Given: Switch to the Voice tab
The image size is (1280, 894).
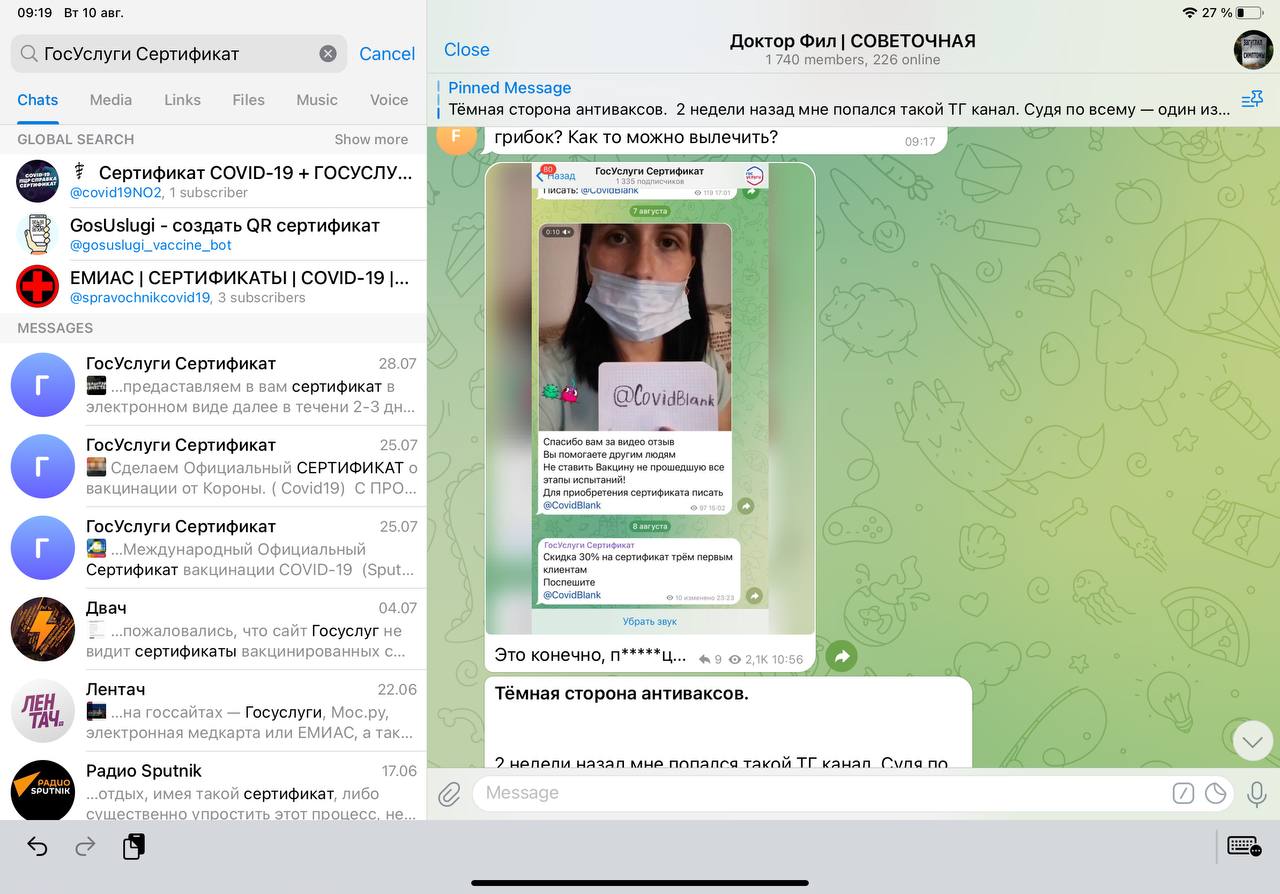Looking at the screenshot, I should click(x=389, y=100).
